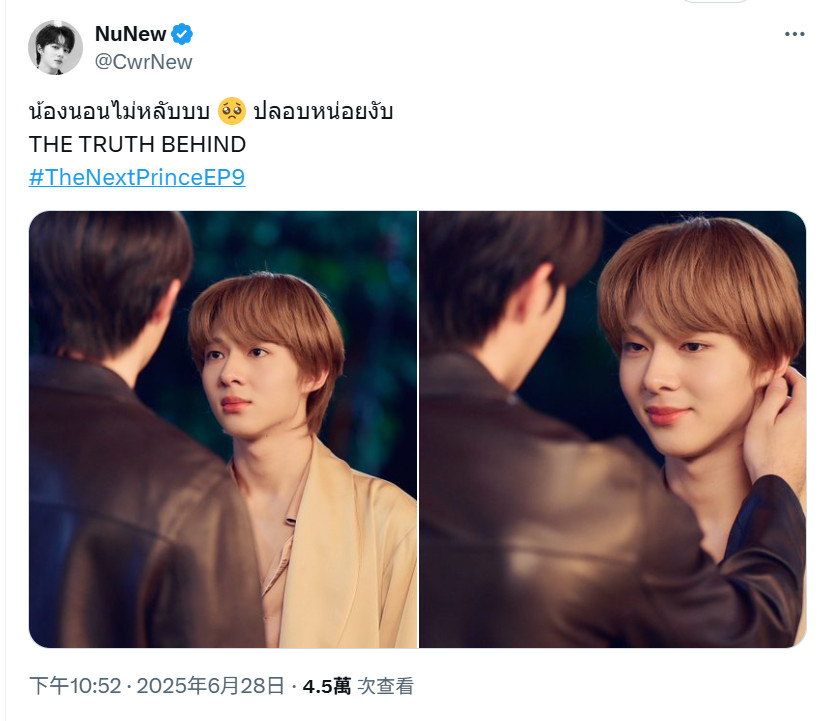This screenshot has height=721, width=822.
Task: Click the THE TRUTH BEHIND text line
Action: coord(137,144)
